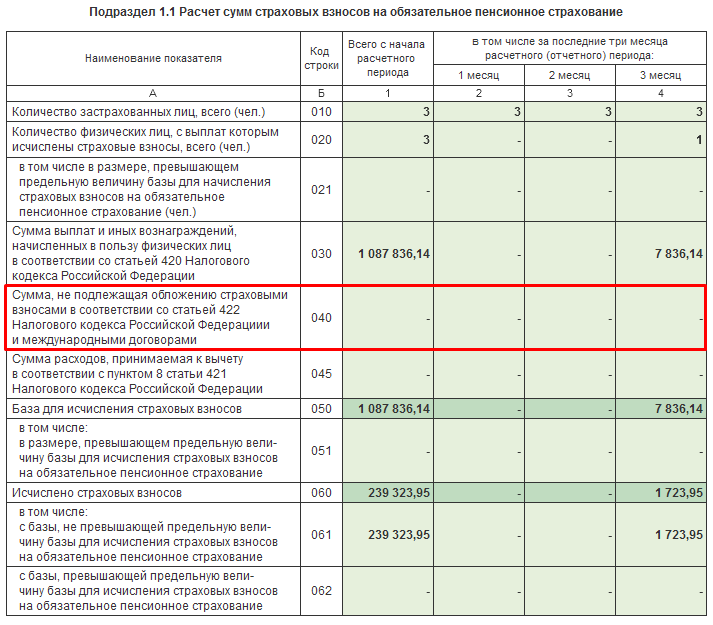
Task: Select the 'База для исчисления страховых взносов' label
Action: tap(127, 409)
